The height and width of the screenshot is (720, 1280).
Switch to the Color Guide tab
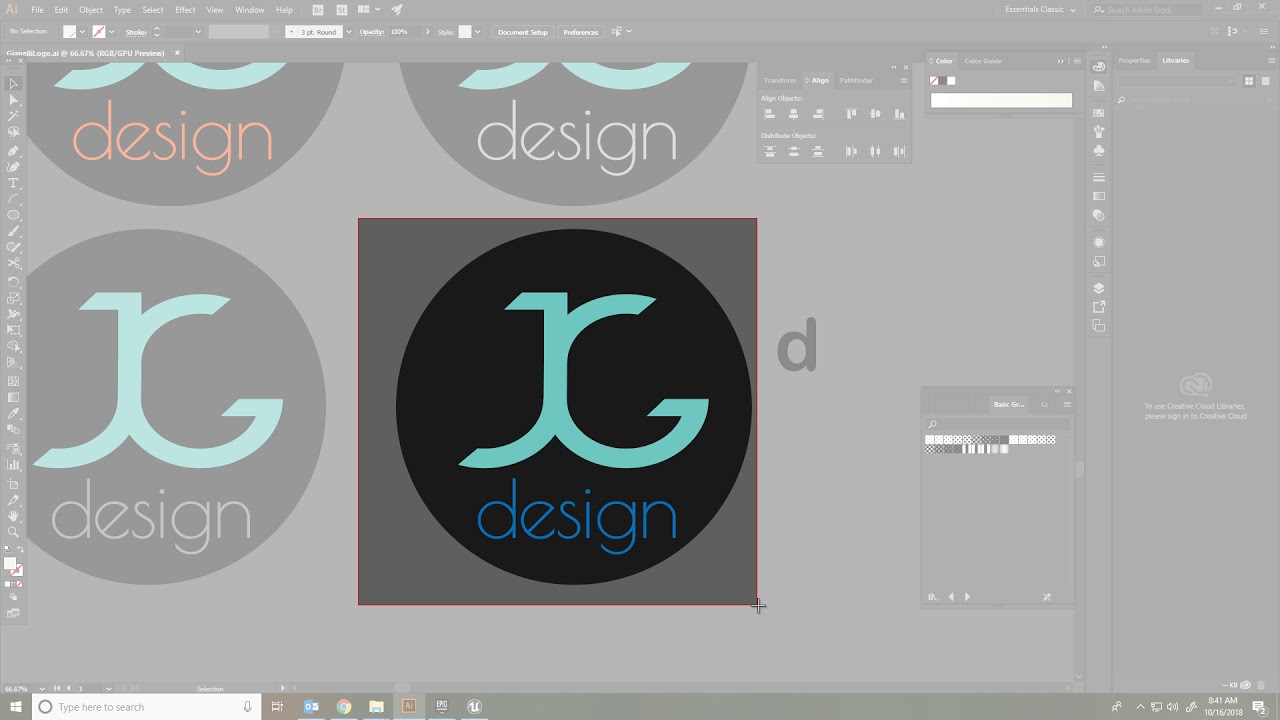click(x=983, y=61)
